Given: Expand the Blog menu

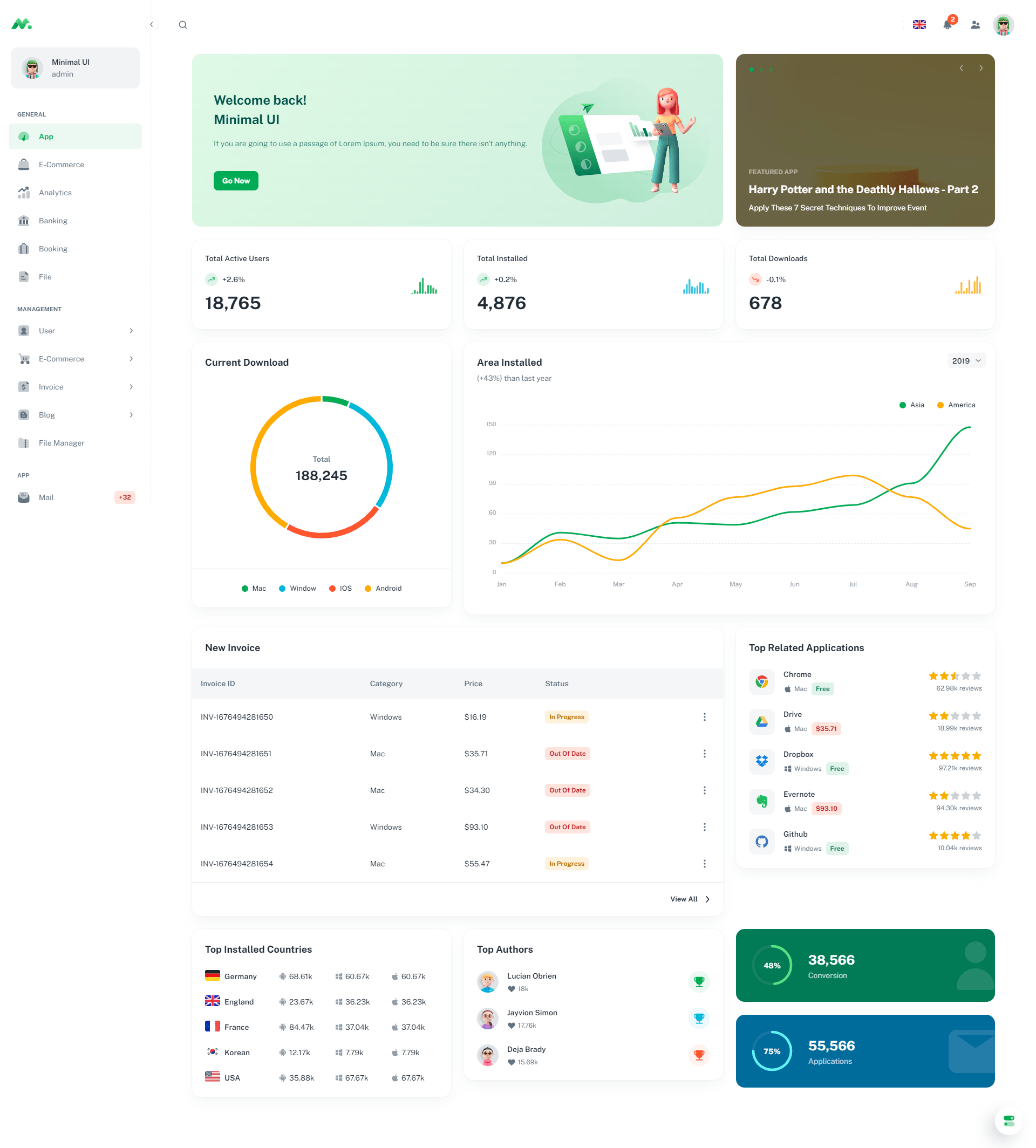Looking at the screenshot, I should 75,415.
